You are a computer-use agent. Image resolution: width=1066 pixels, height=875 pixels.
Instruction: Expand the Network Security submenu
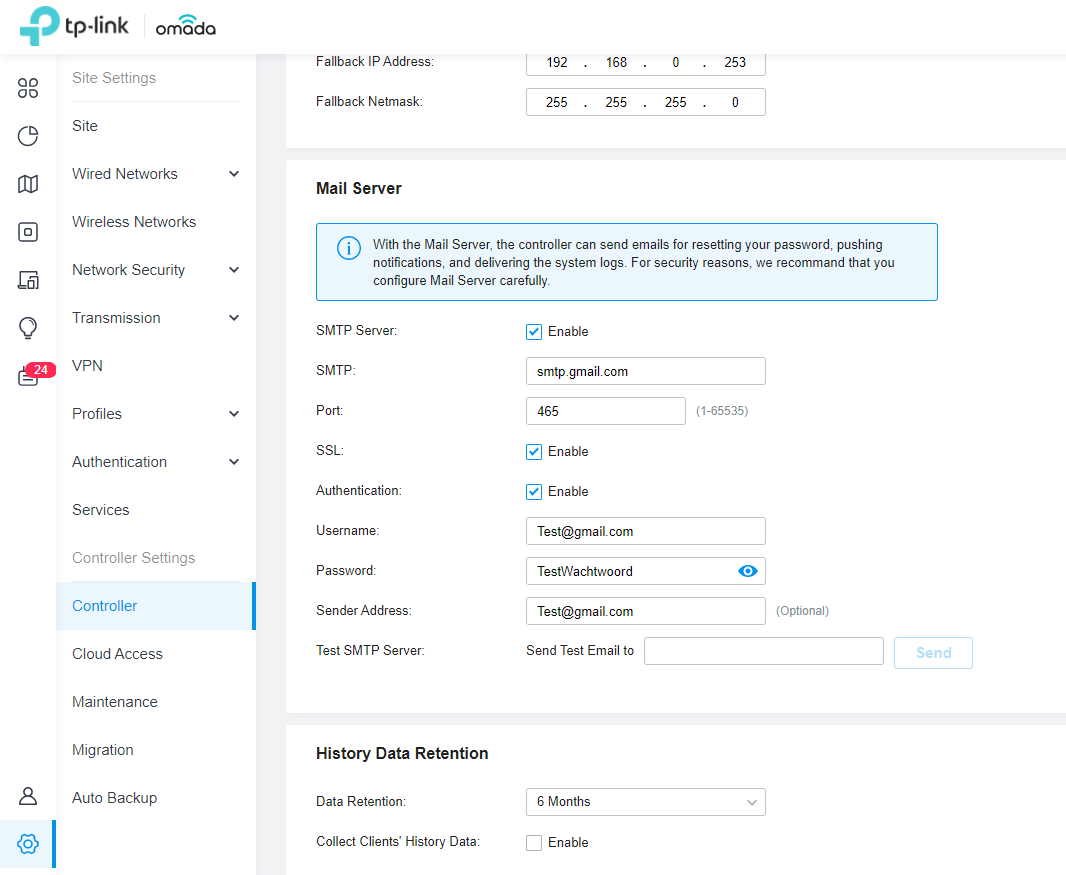click(156, 270)
